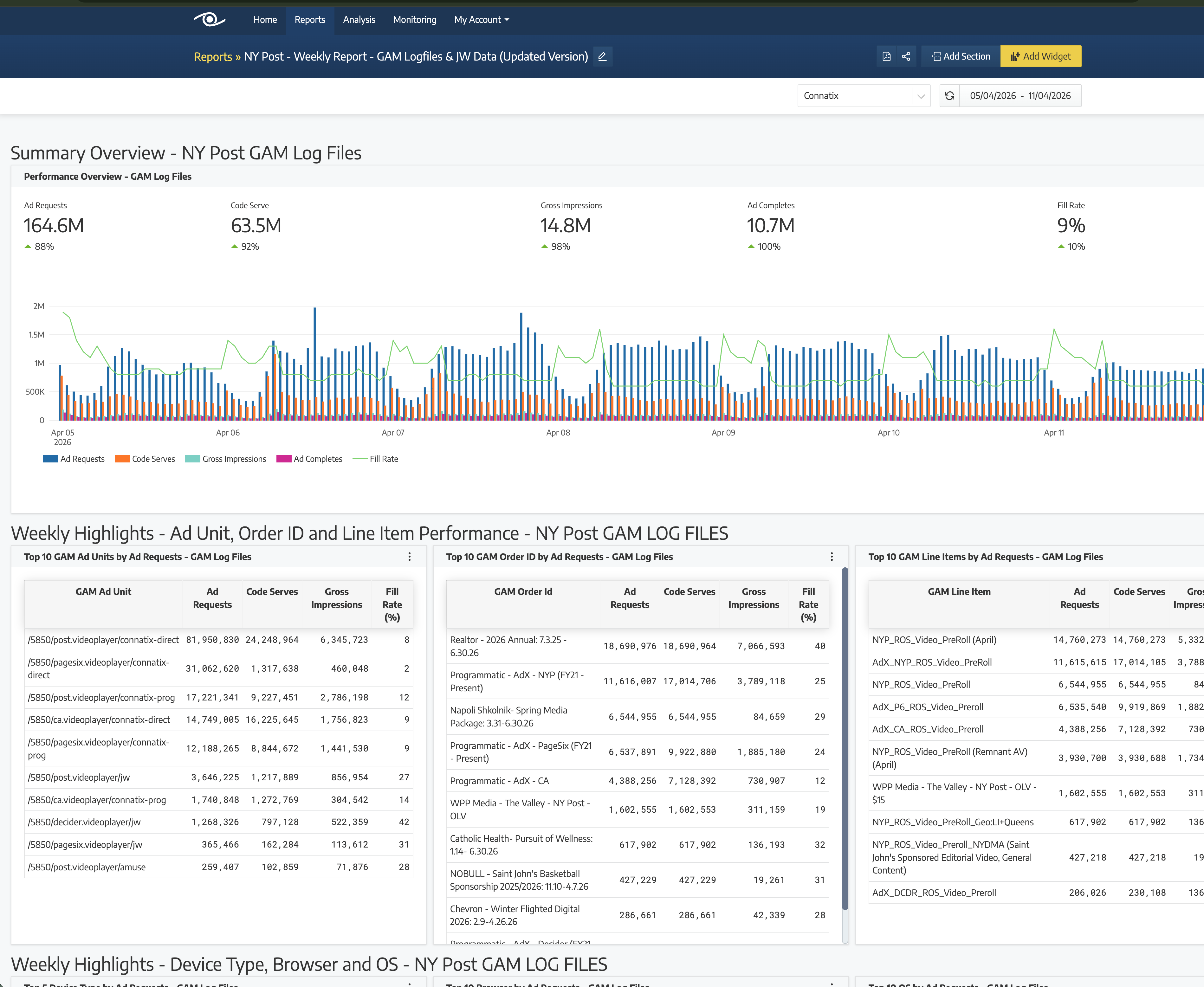Open options menu for Top 10 GAM Order ID widget
The height and width of the screenshot is (987, 1204).
click(832, 557)
